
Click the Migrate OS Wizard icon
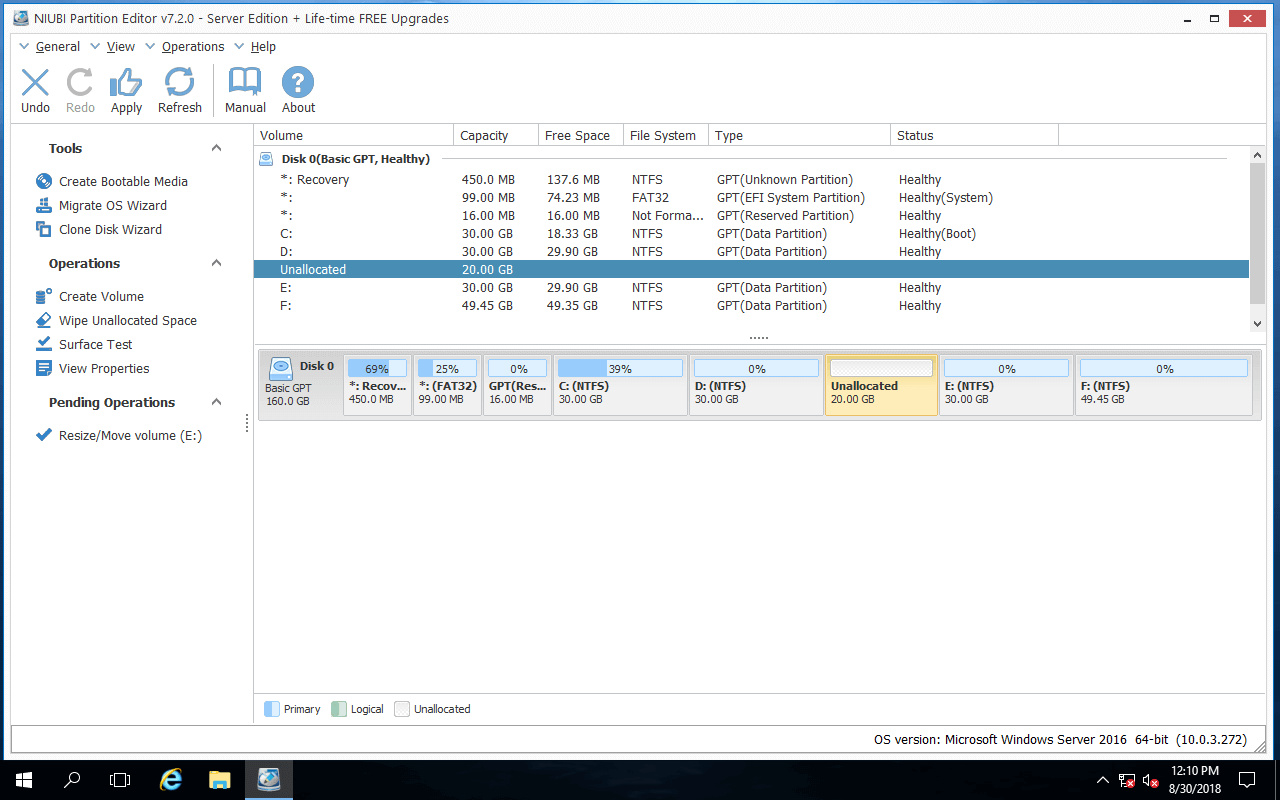click(44, 205)
